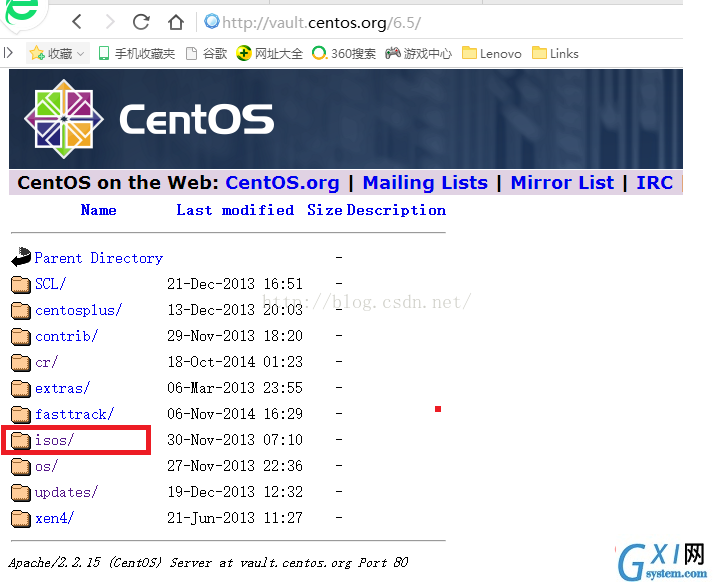Open the xen4/ directory link
This screenshot has width=714, height=582.
[x=54, y=518]
